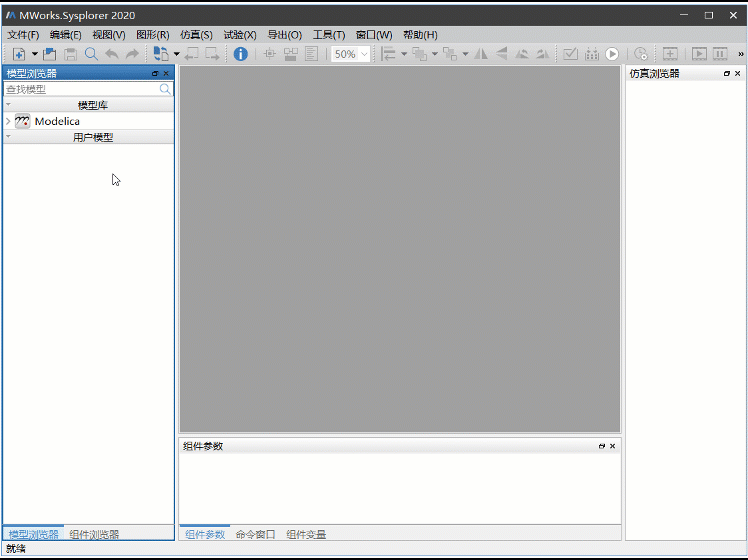Click the magnifier Find icon in toolbar

[x=91, y=54]
